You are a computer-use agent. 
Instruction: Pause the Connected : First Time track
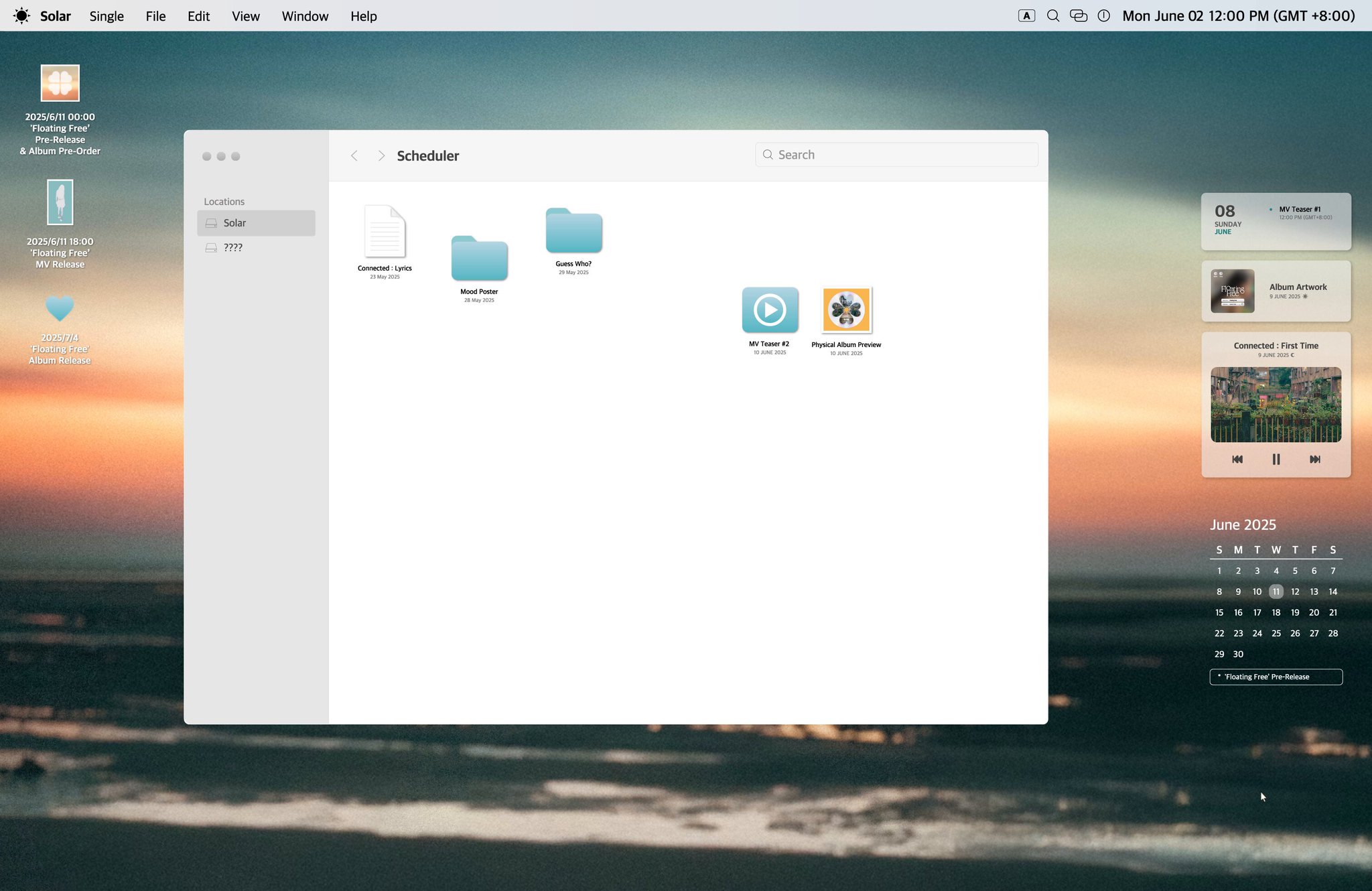(x=1276, y=460)
